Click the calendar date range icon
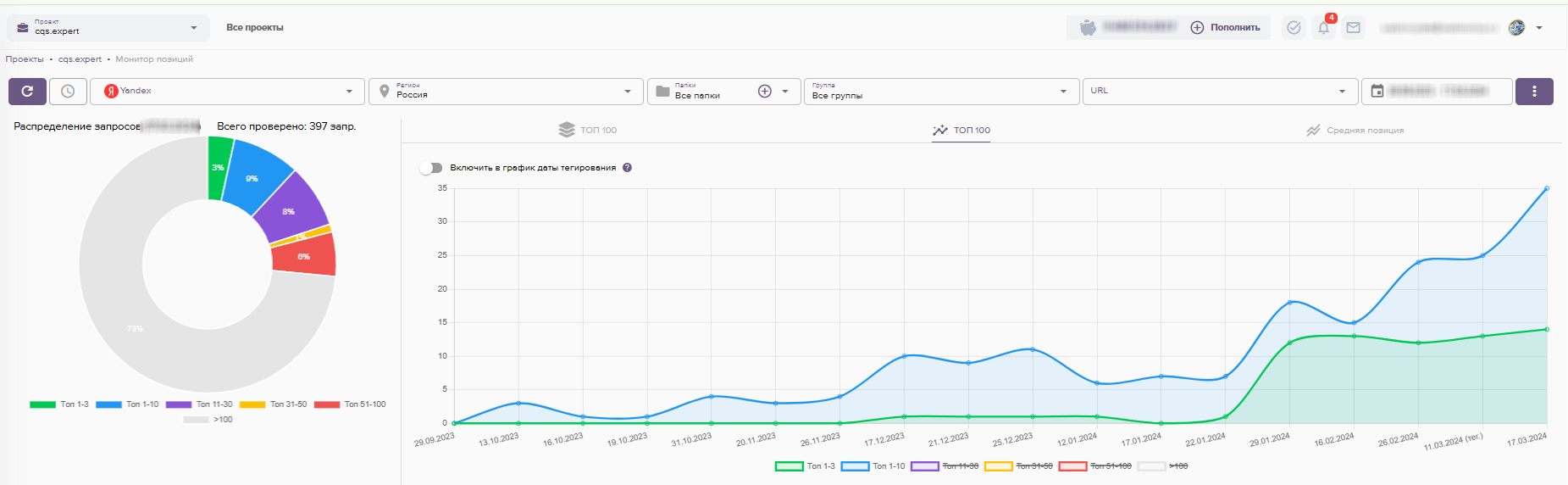The height and width of the screenshot is (485, 1568). (1377, 92)
